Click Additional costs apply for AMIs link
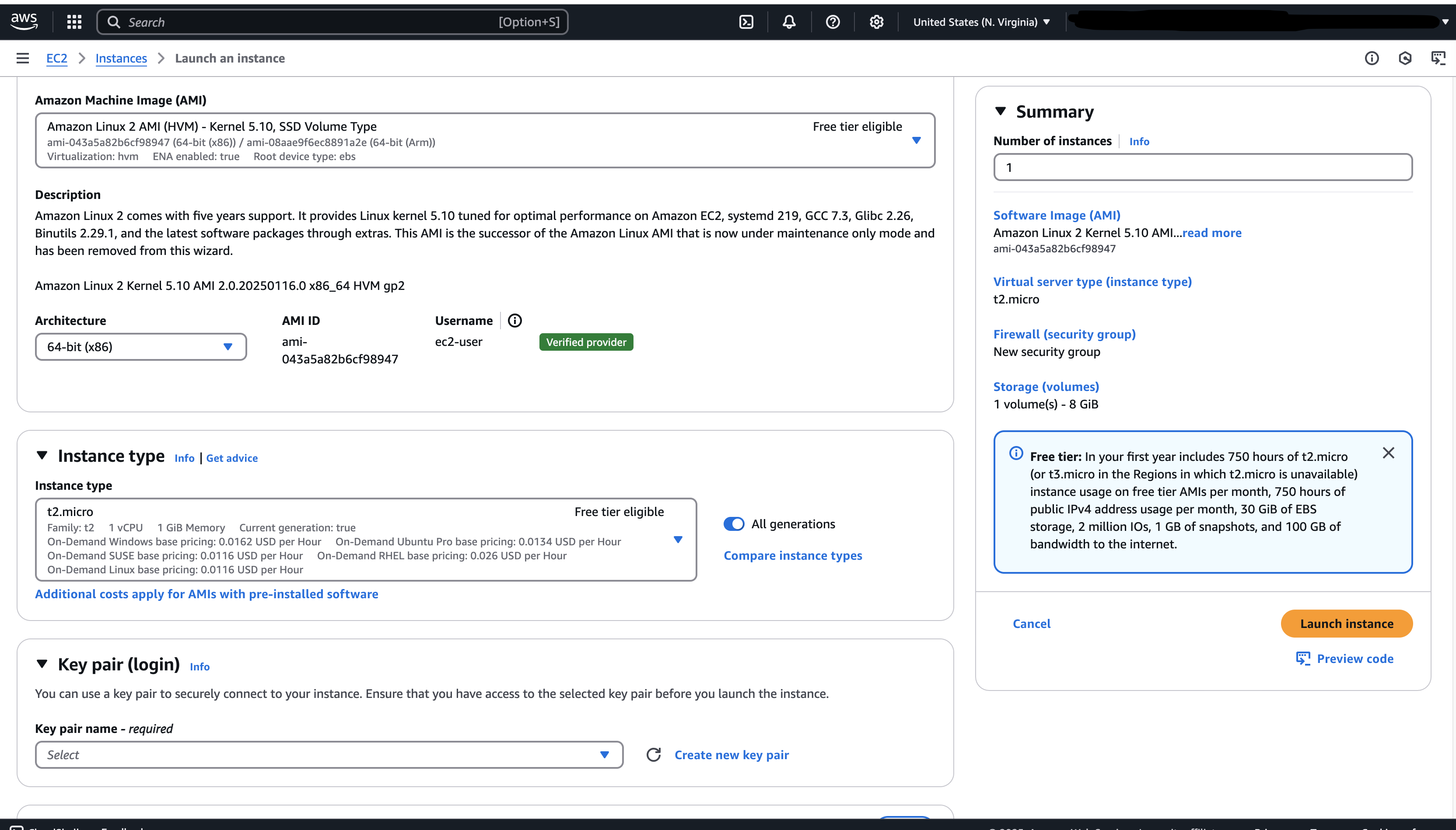The image size is (1456, 830). coord(206,594)
